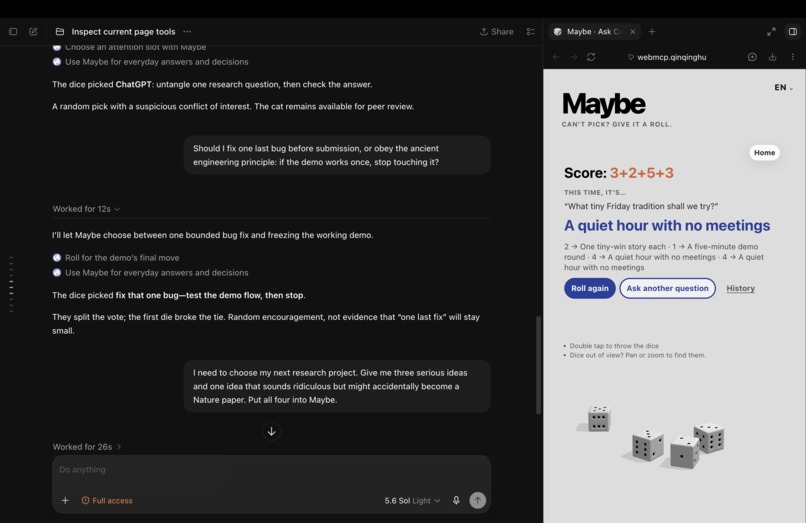Open the folder icon beside the conversation title

pos(60,31)
